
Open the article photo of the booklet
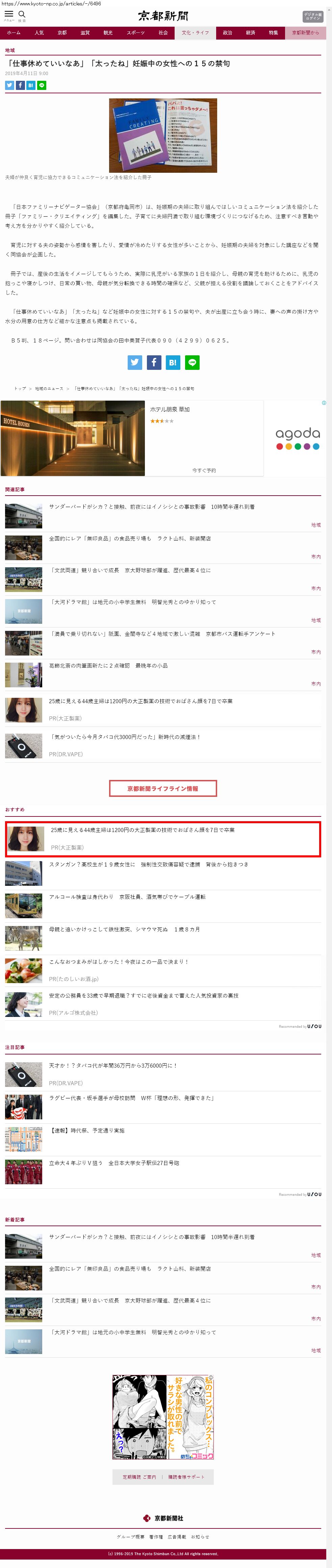[x=162, y=135]
